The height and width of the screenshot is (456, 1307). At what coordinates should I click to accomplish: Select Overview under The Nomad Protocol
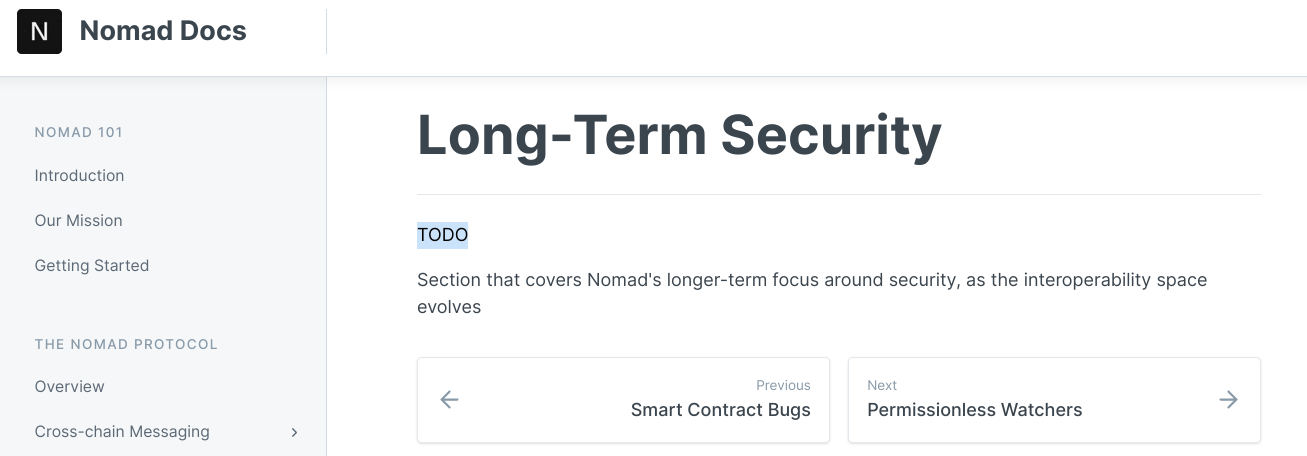[x=69, y=386]
